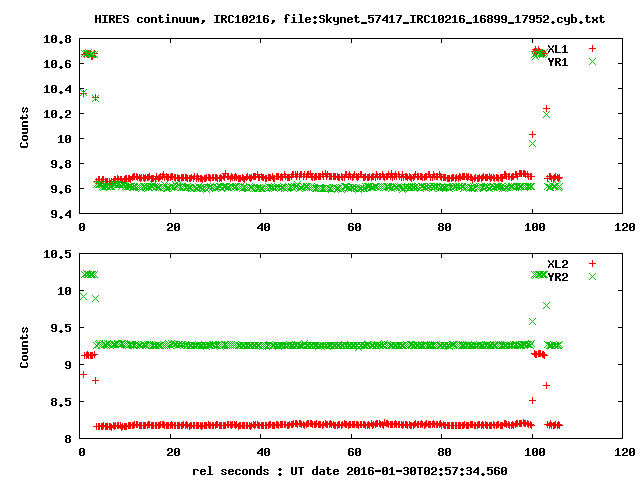Click the 10.5 tick label on lower y-axis
640x480 pixels.
click(57, 254)
